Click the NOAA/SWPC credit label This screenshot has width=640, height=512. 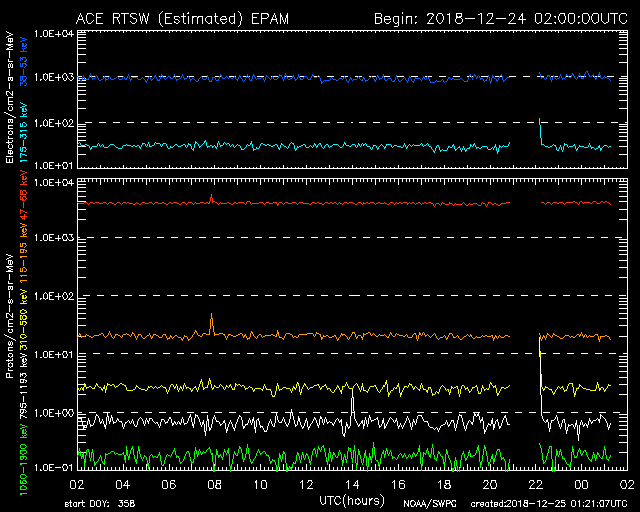point(426,503)
